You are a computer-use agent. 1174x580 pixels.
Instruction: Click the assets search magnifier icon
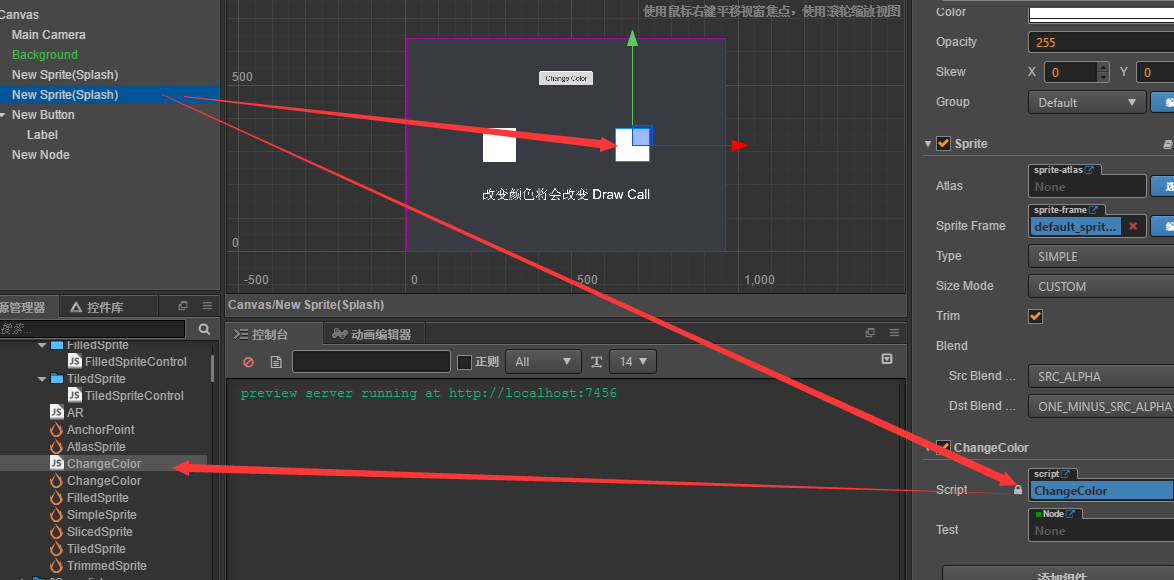tap(204, 329)
